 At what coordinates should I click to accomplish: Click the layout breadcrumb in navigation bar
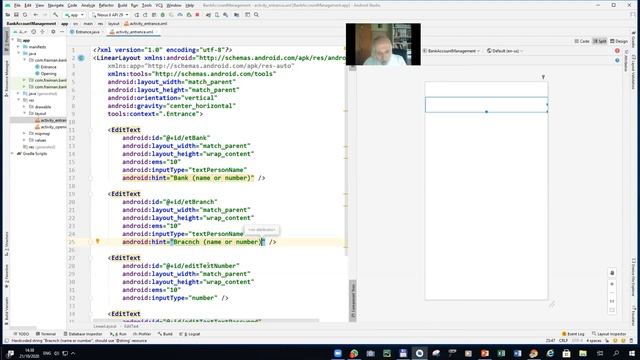(113, 24)
